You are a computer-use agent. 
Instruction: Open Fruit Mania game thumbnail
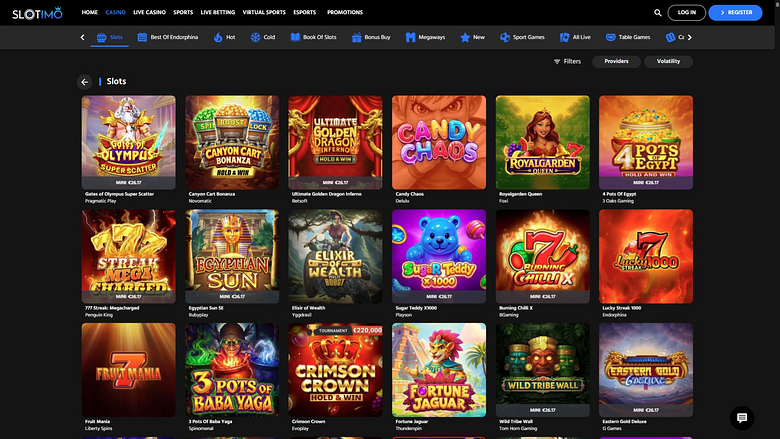[128, 370]
